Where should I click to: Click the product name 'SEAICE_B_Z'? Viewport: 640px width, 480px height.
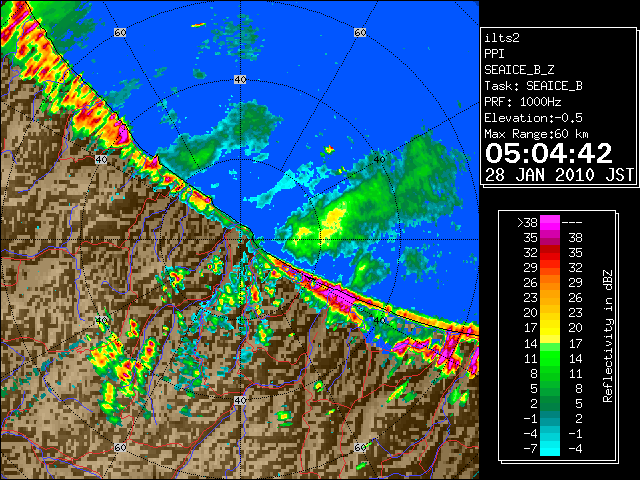point(519,70)
